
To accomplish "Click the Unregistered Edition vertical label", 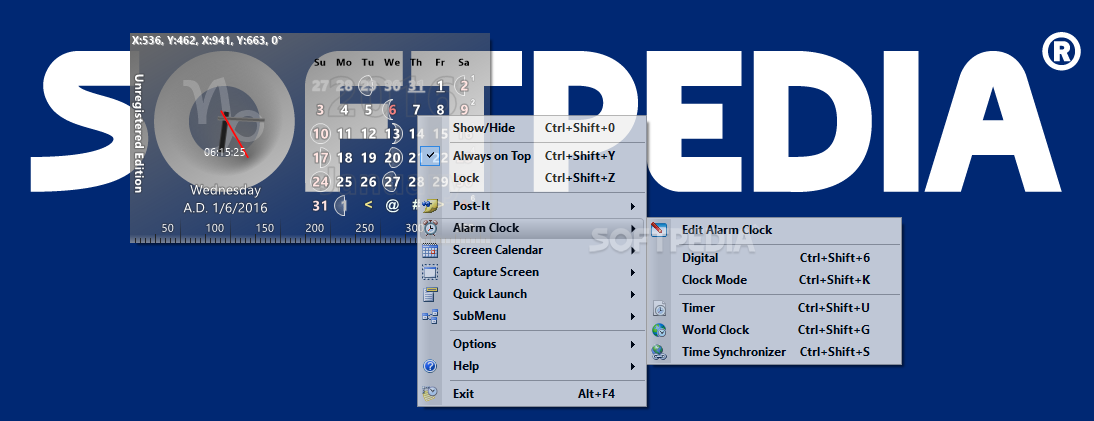I will coord(138,133).
